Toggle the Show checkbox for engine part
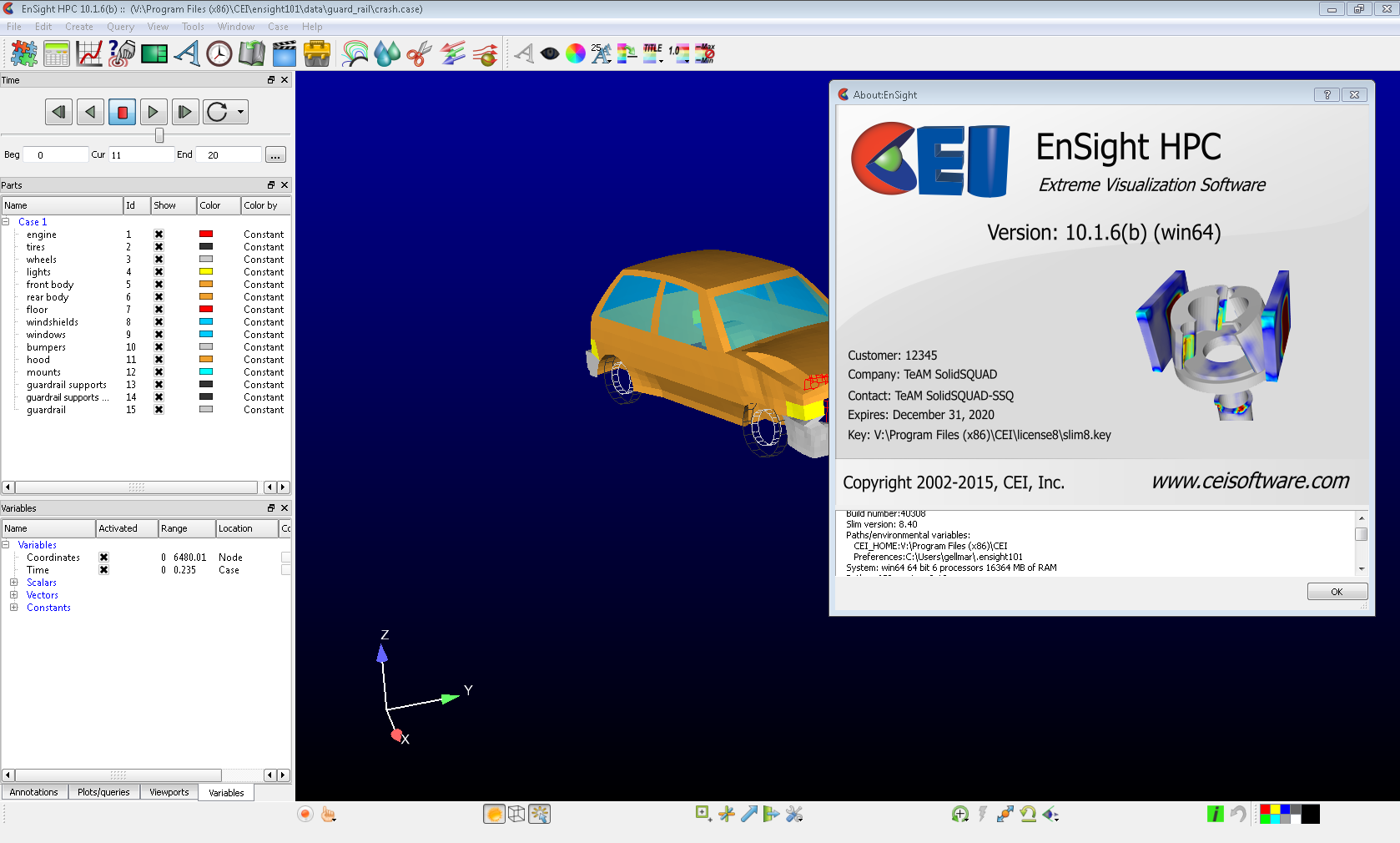Image resolution: width=1400 pixels, height=843 pixels. [x=159, y=235]
